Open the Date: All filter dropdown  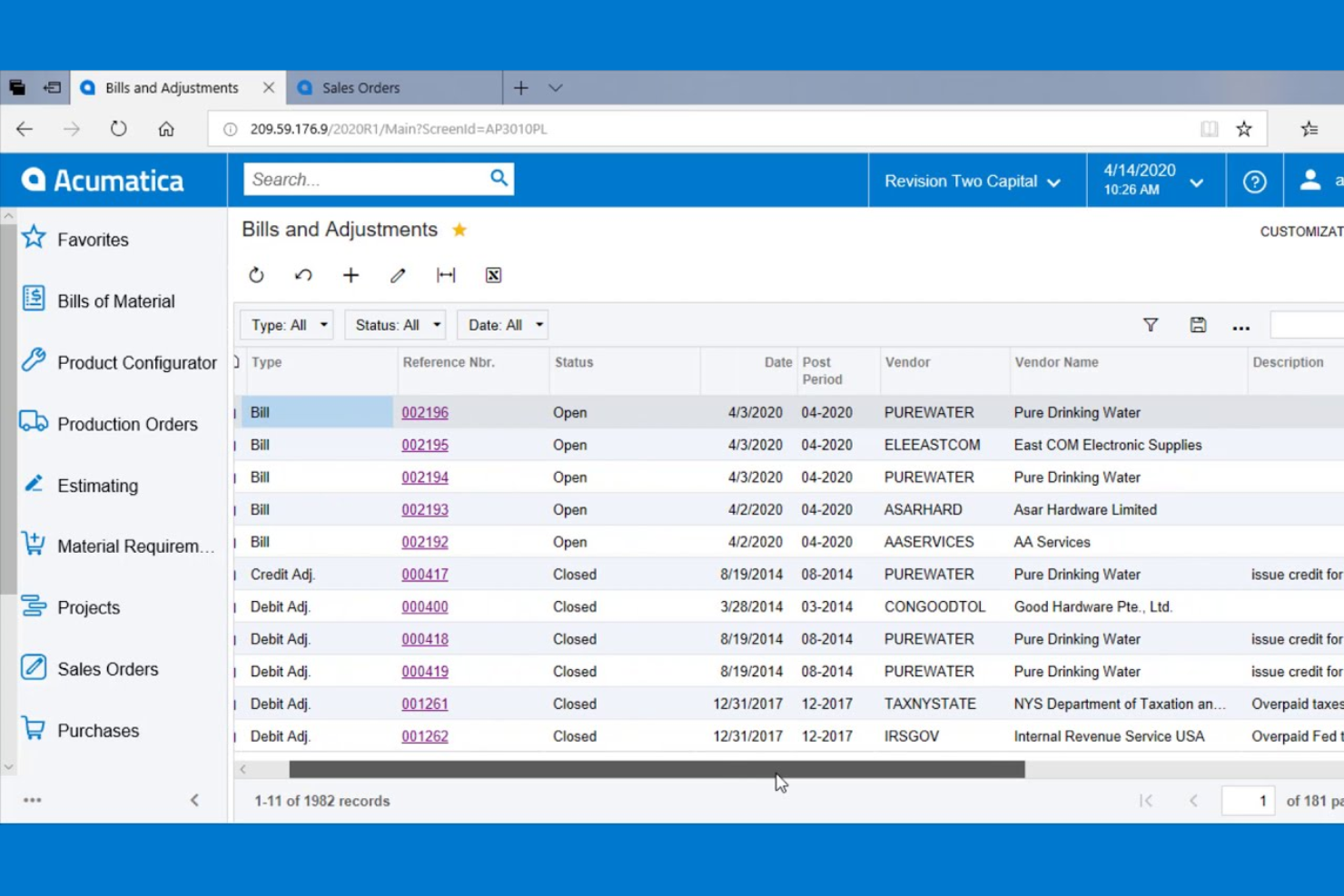[x=502, y=325]
